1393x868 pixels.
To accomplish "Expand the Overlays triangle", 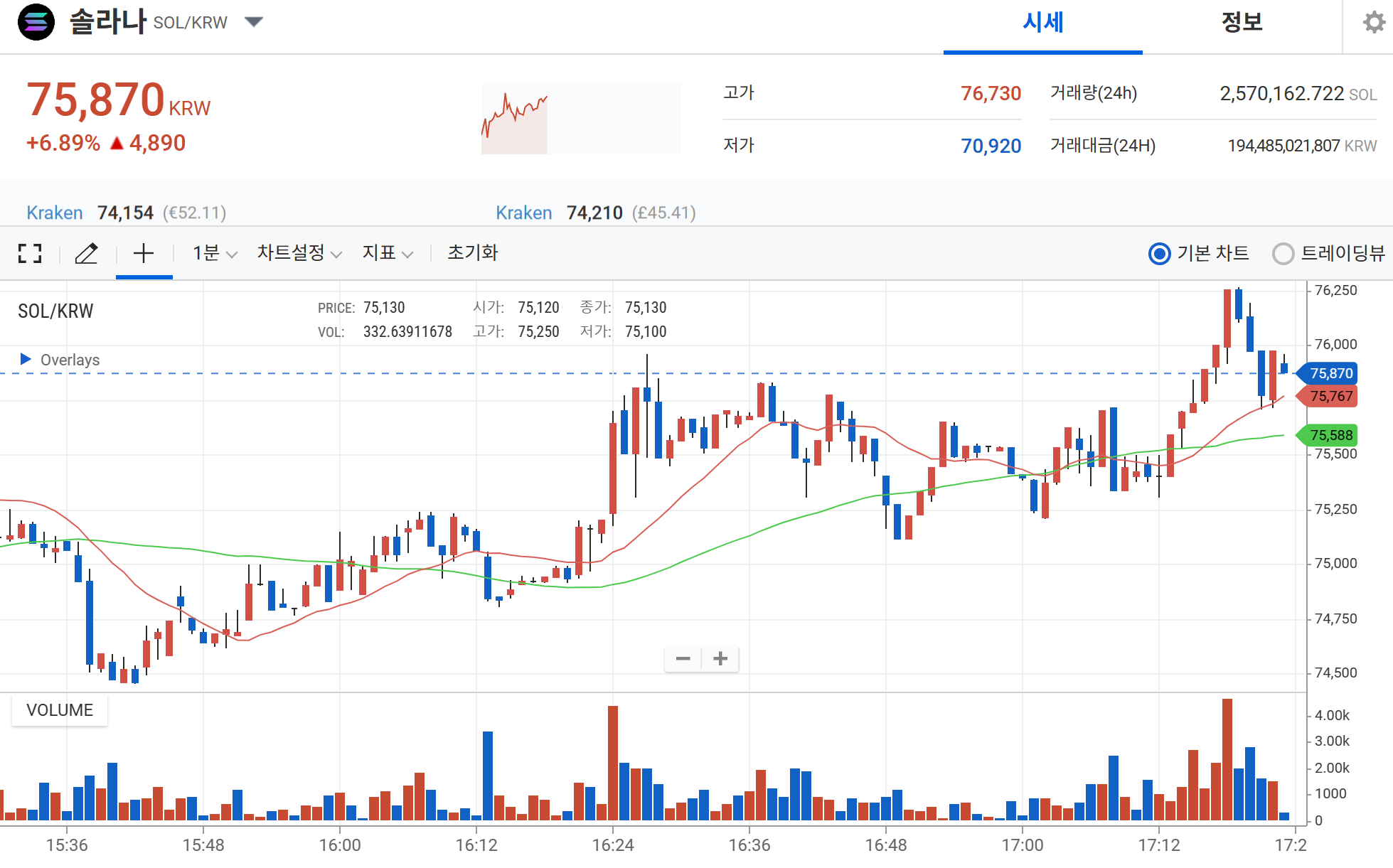I will [x=26, y=359].
